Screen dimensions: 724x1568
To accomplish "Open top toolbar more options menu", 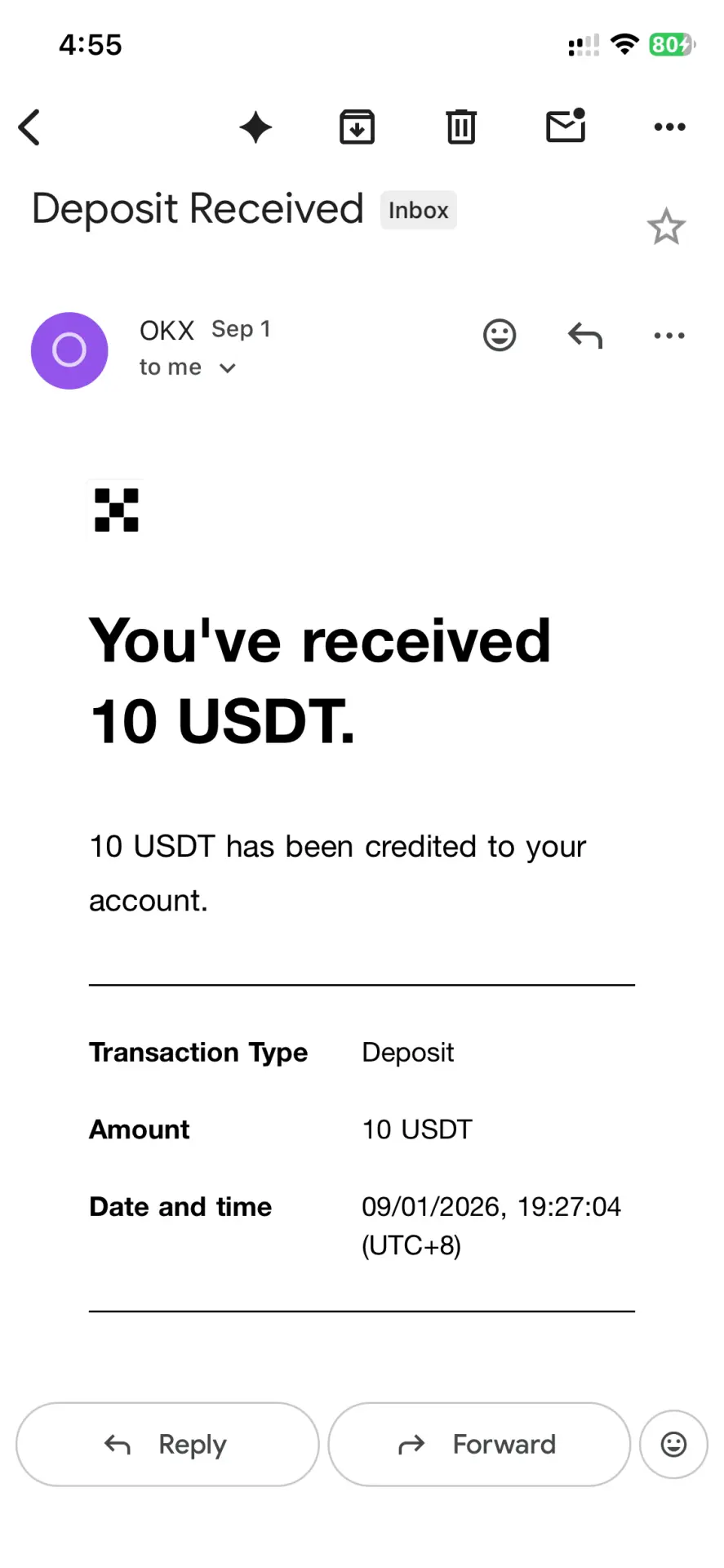I will tap(669, 127).
